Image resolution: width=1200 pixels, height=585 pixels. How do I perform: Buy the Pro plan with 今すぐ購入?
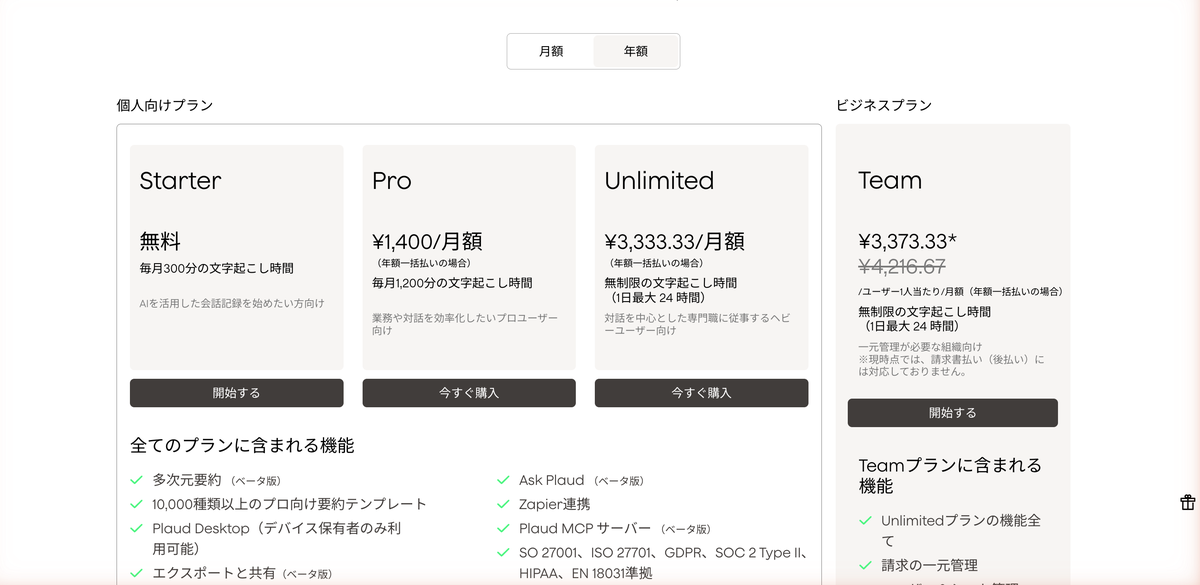point(469,393)
